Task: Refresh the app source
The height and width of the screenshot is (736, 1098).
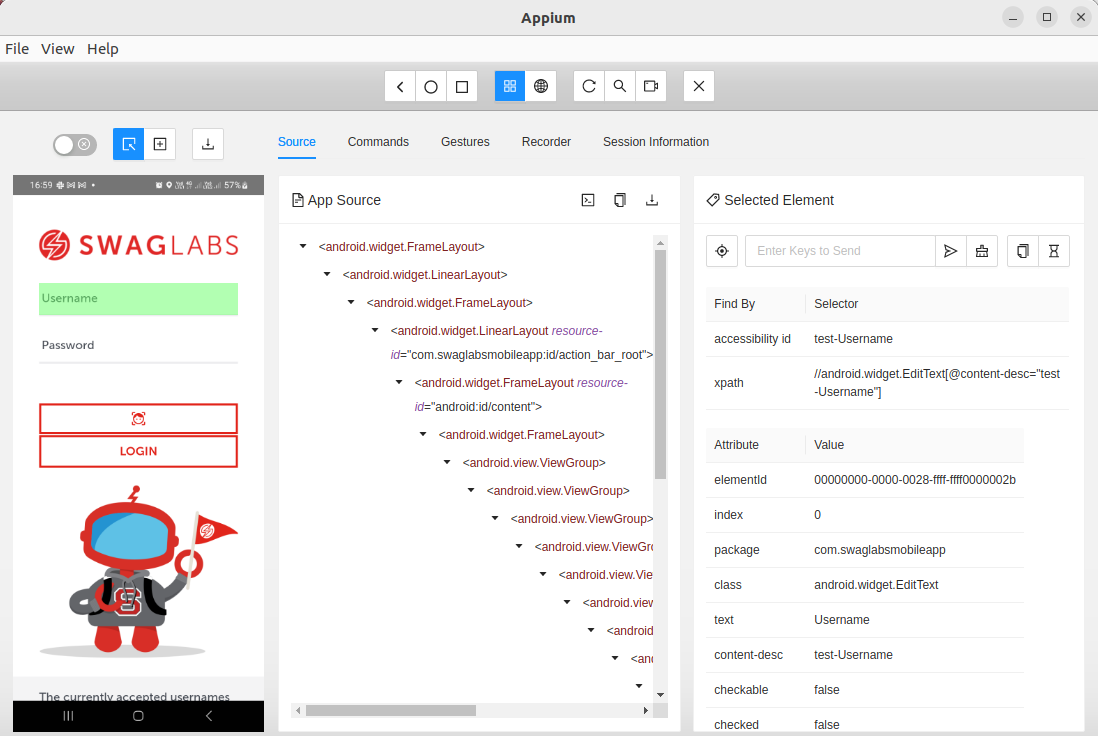Action: [589, 86]
